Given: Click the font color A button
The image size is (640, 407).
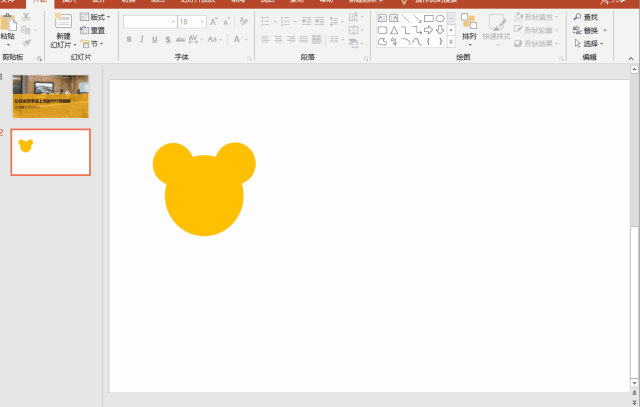Looking at the screenshot, I should (x=237, y=39).
